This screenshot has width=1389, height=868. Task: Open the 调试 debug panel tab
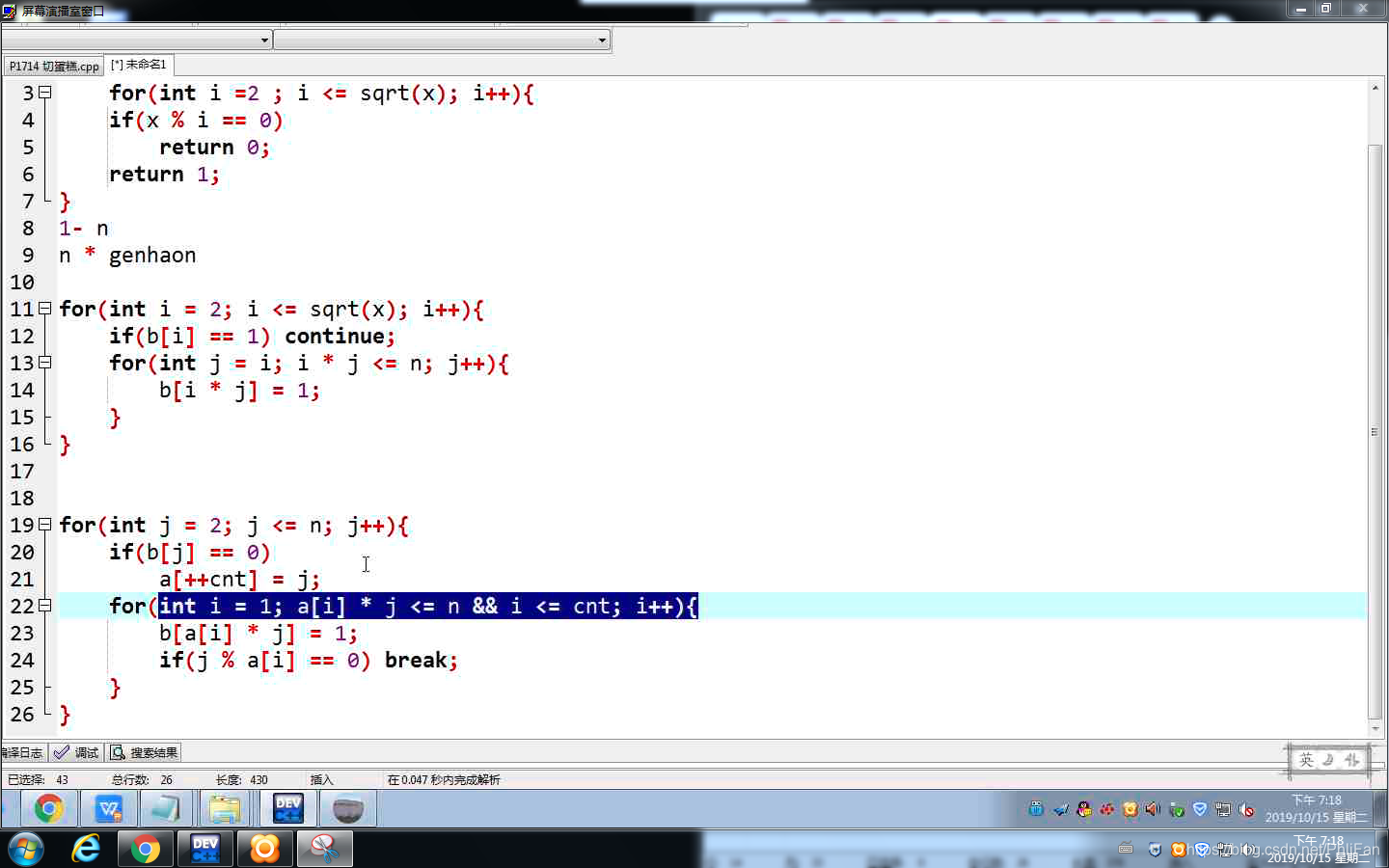click(x=76, y=752)
